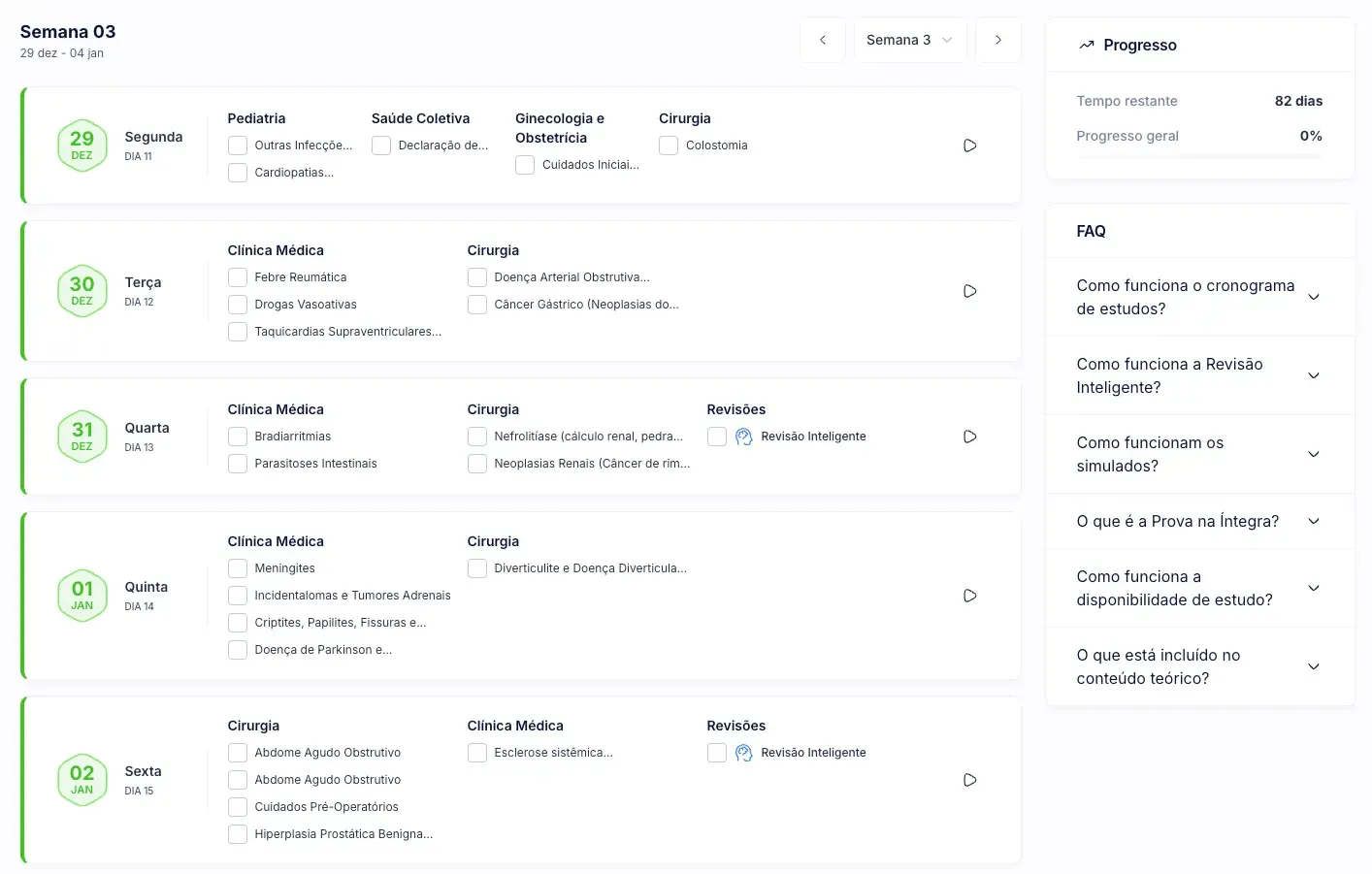This screenshot has width=1372, height=874.
Task: Click the play icon on the Quinta 01 JAN row
Action: tap(969, 595)
